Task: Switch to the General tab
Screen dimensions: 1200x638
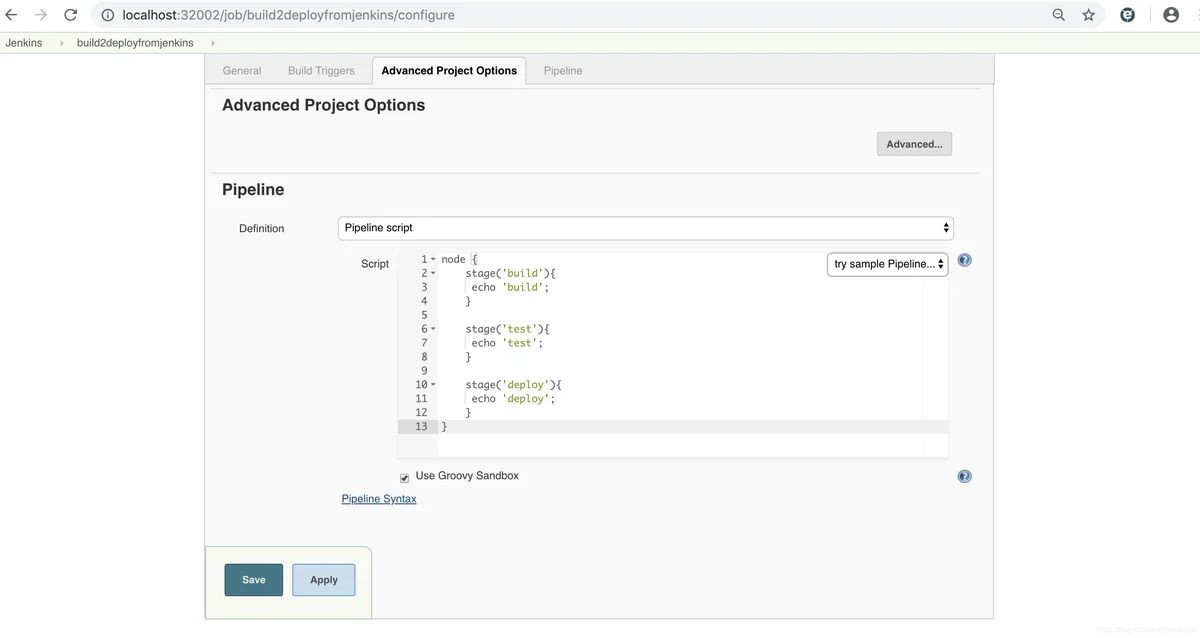Action: [x=242, y=71]
